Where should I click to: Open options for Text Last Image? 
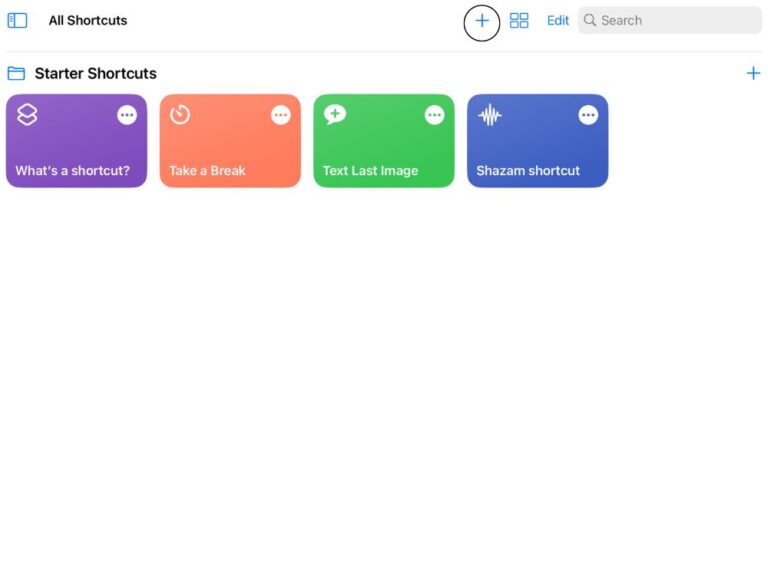point(434,115)
